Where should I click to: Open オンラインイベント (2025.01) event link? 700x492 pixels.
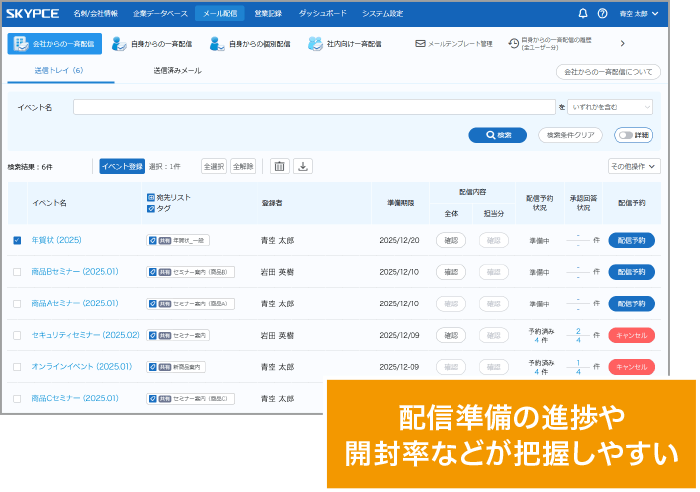pyautogui.click(x=82, y=367)
